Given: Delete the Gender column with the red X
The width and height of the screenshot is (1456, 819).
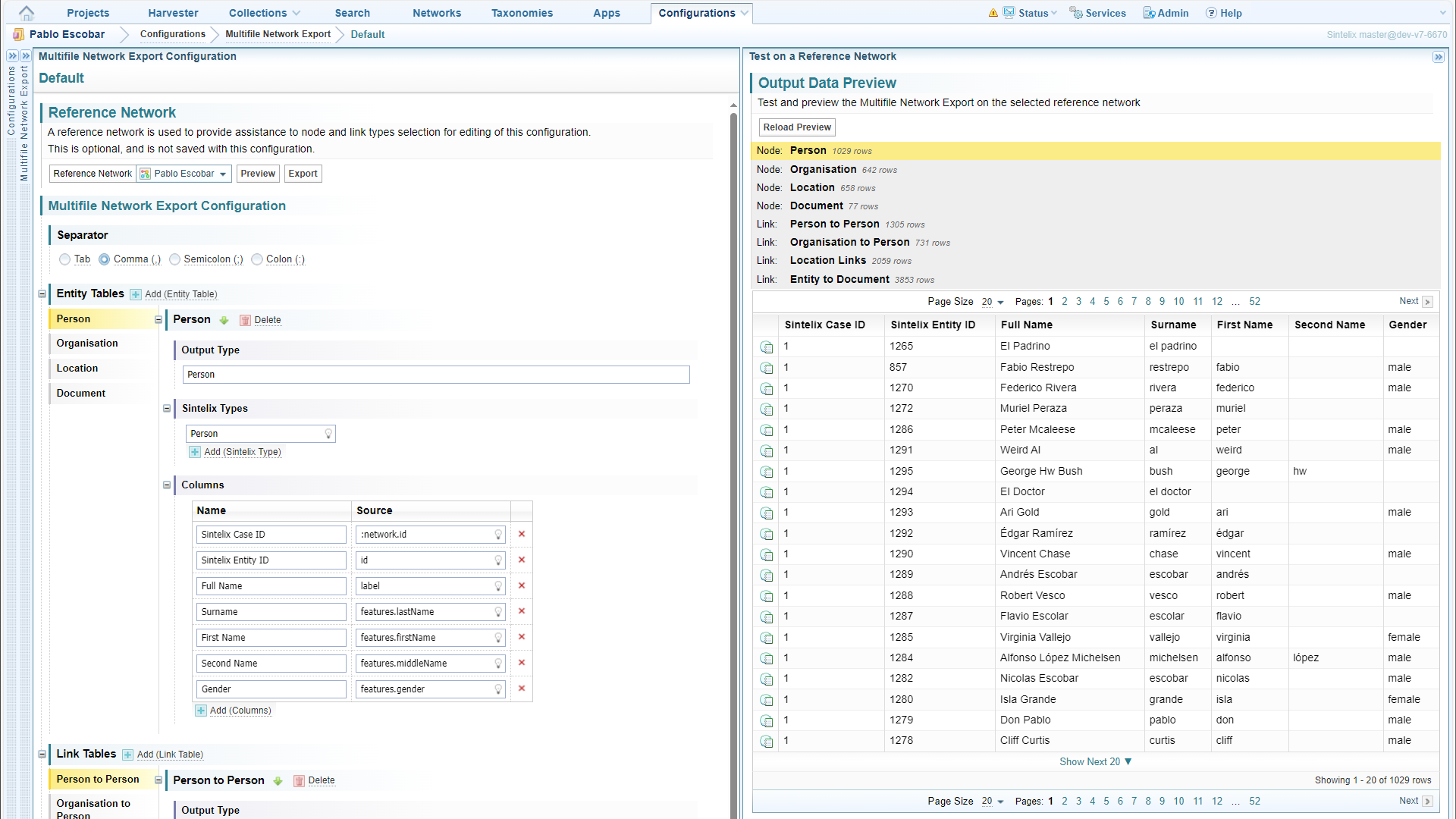Looking at the screenshot, I should click(x=522, y=689).
